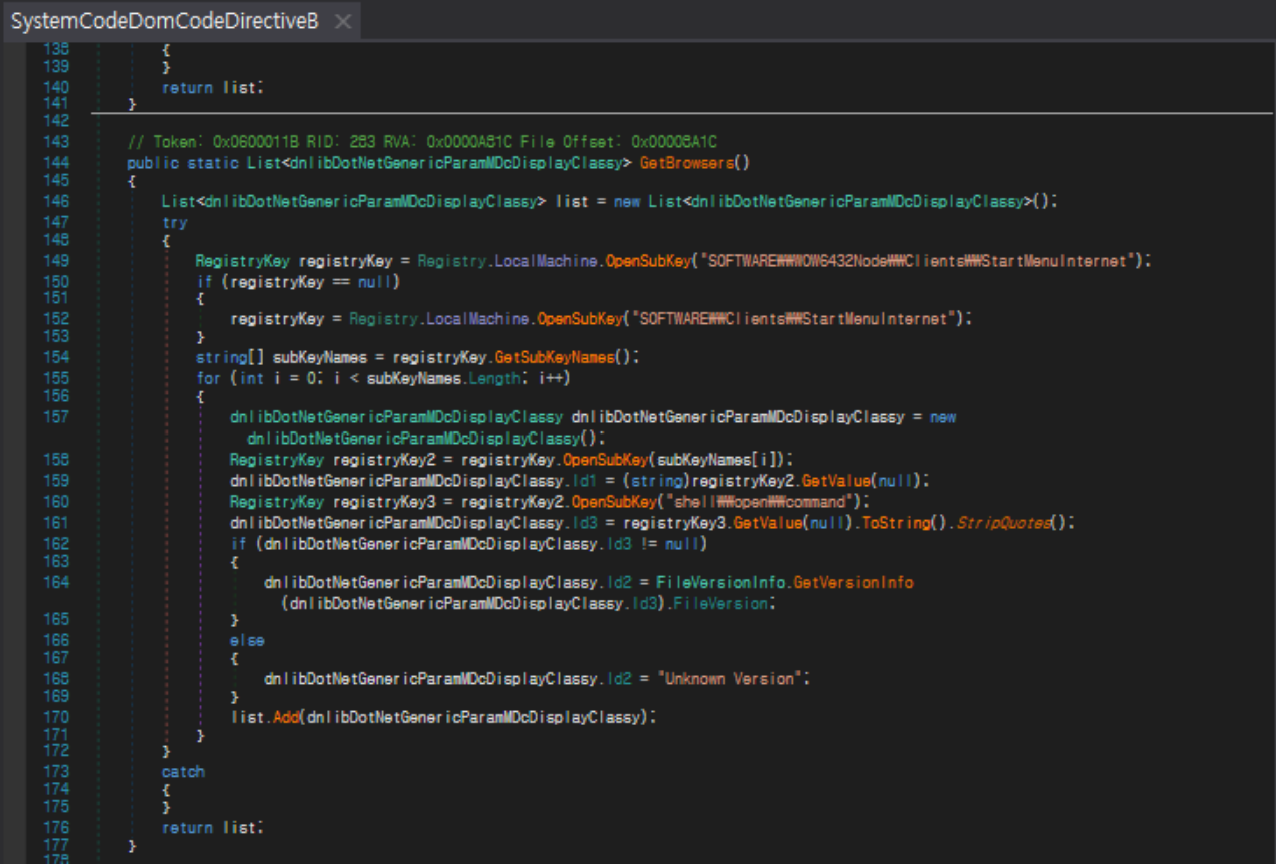Click the Length property on line 155
Screen dimensions: 1276x864
click(x=493, y=378)
